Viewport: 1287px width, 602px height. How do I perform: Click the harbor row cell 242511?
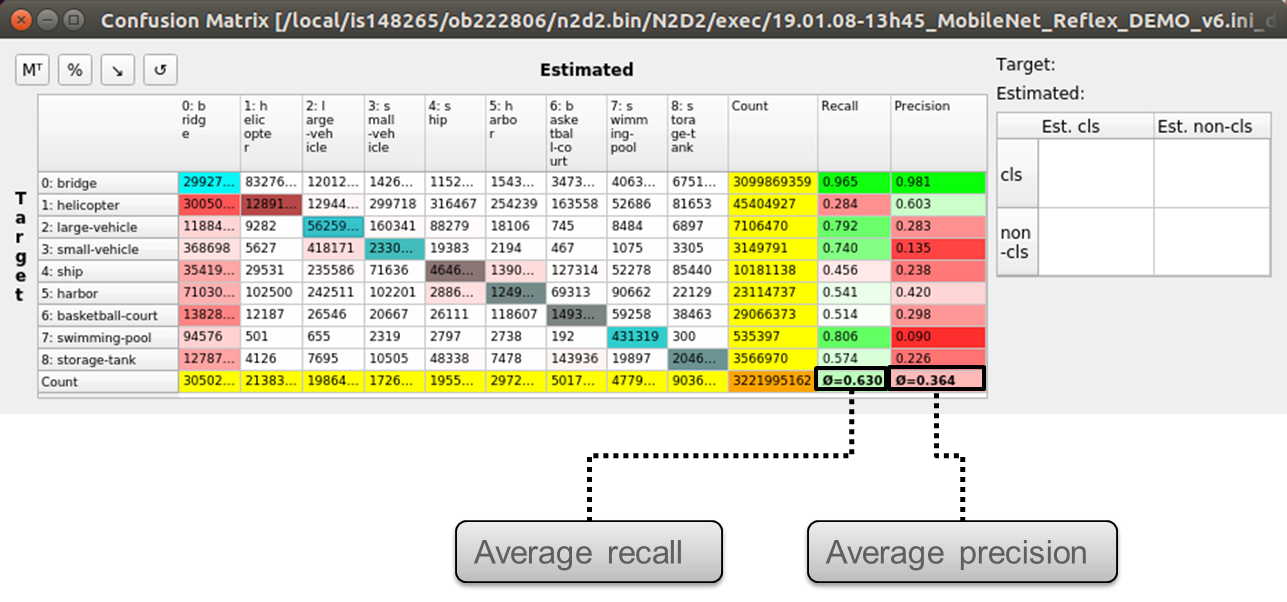pyautogui.click(x=333, y=293)
